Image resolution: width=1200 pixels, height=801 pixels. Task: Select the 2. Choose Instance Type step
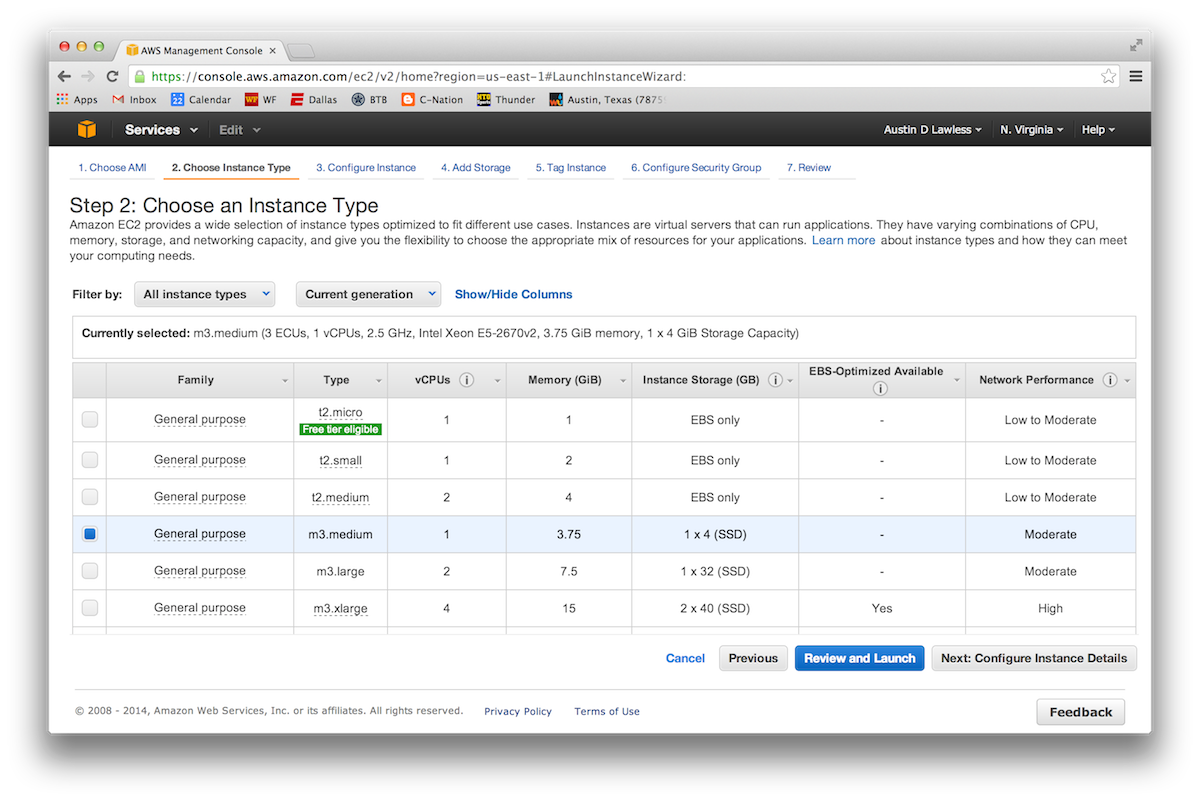pyautogui.click(x=231, y=168)
